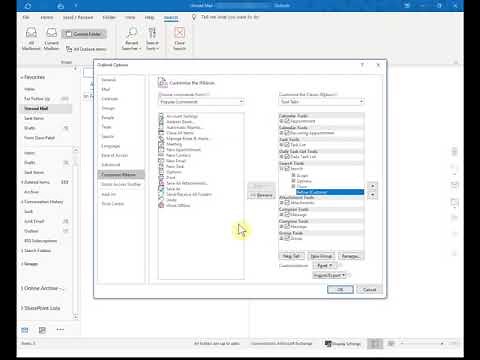Open Trust Center options category

pos(113,204)
